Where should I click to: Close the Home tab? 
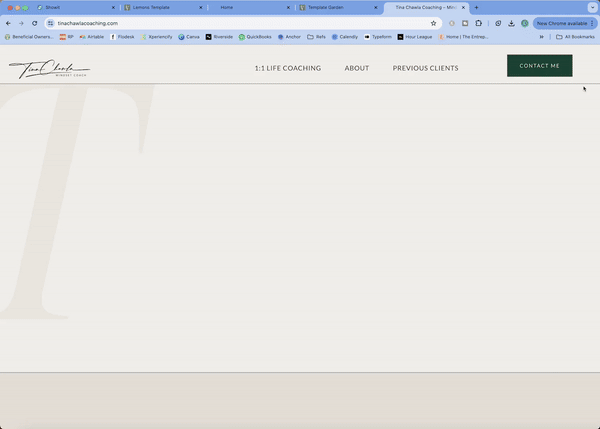(288, 7)
